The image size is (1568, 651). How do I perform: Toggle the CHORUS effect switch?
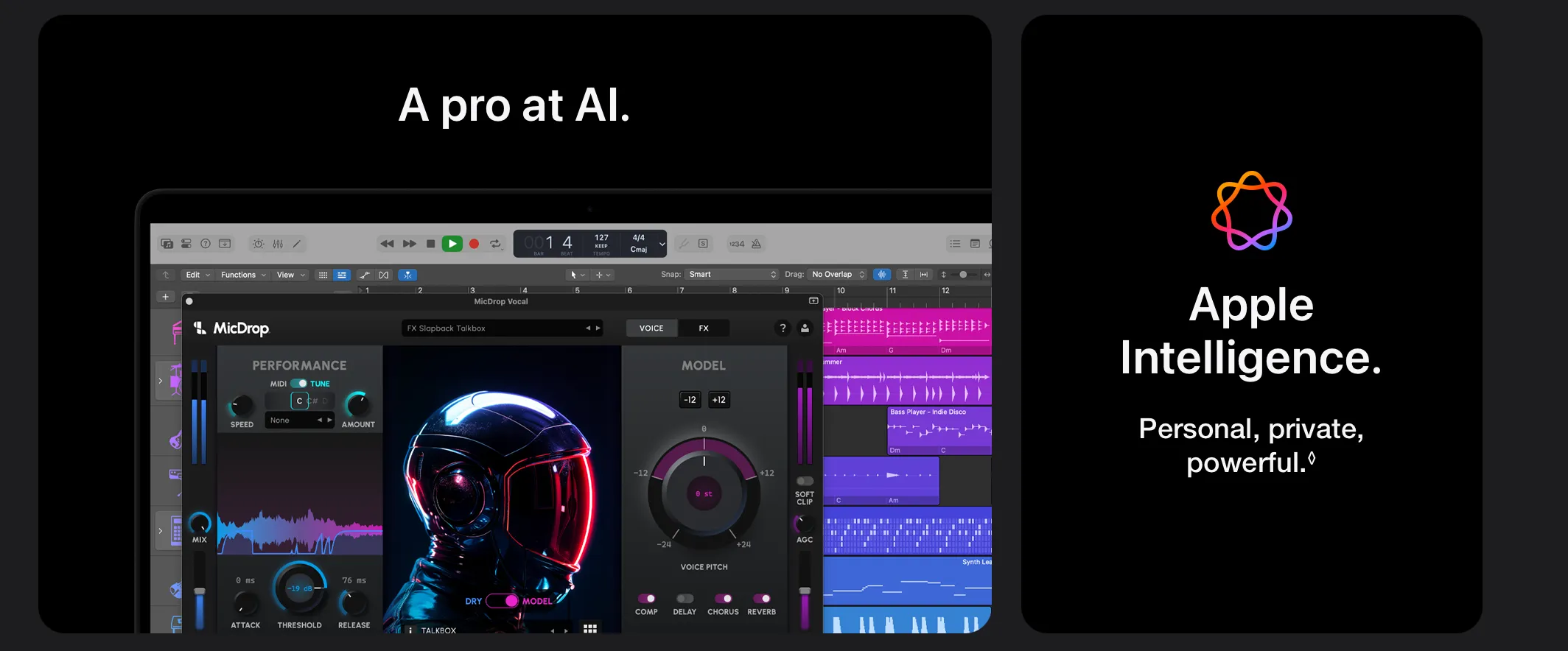(723, 599)
